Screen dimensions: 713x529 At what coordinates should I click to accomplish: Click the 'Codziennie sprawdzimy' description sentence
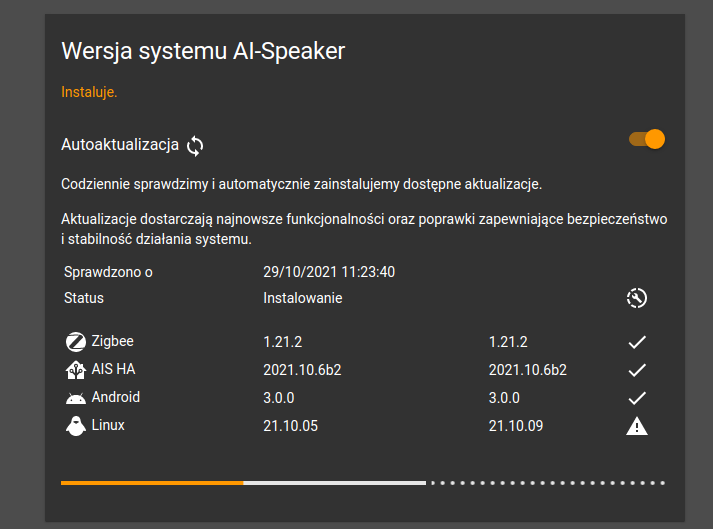tap(301, 184)
